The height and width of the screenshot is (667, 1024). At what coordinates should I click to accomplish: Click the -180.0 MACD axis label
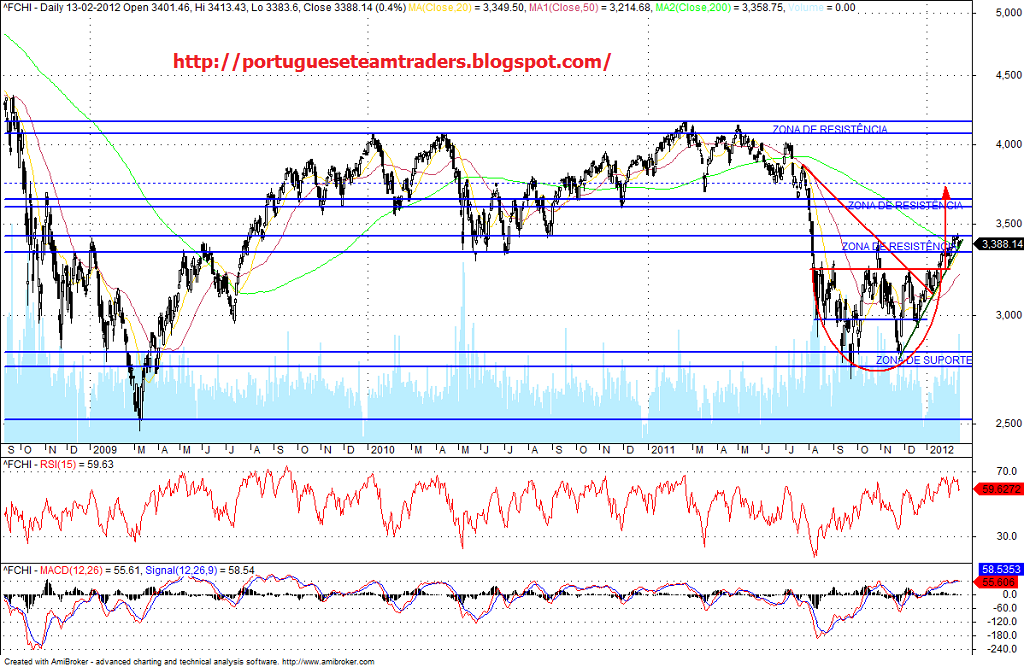click(1003, 634)
